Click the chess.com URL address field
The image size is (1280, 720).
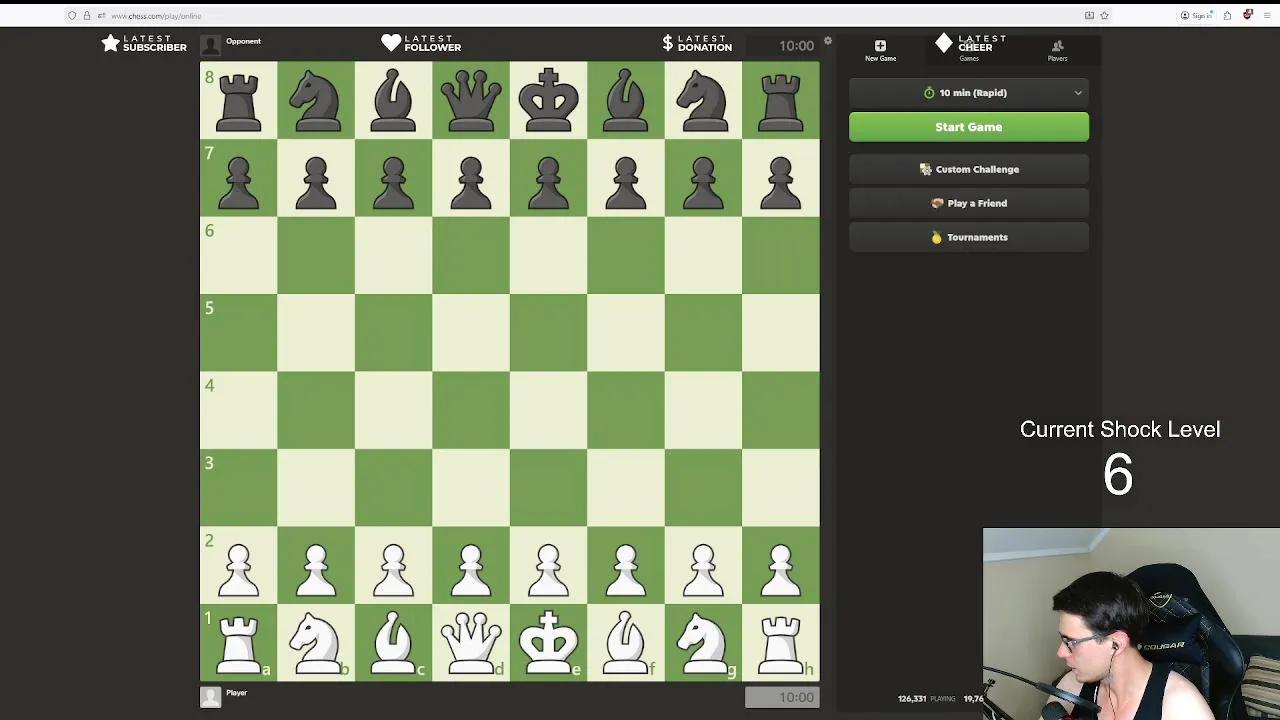click(590, 15)
